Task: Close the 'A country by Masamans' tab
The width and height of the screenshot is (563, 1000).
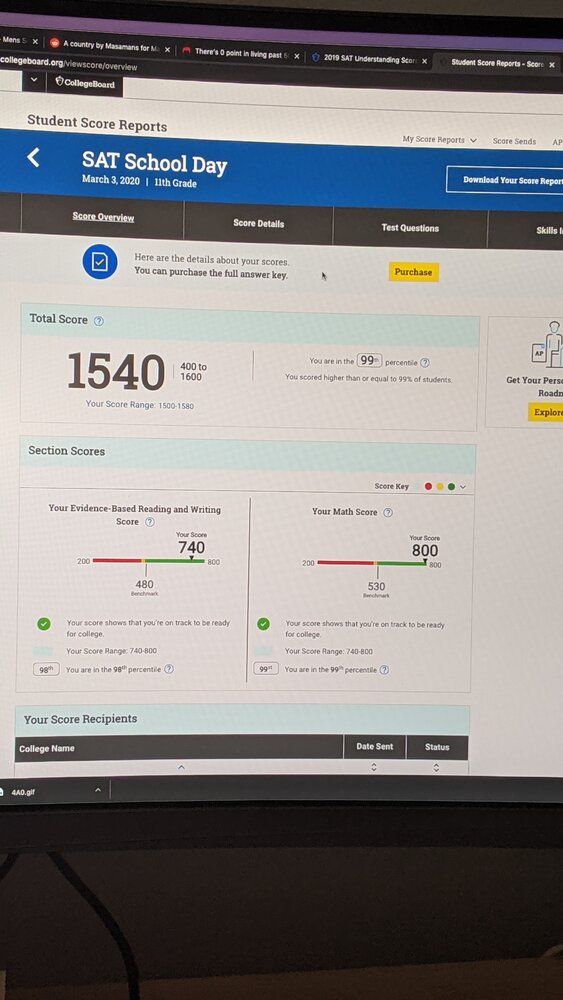Action: click(x=167, y=49)
